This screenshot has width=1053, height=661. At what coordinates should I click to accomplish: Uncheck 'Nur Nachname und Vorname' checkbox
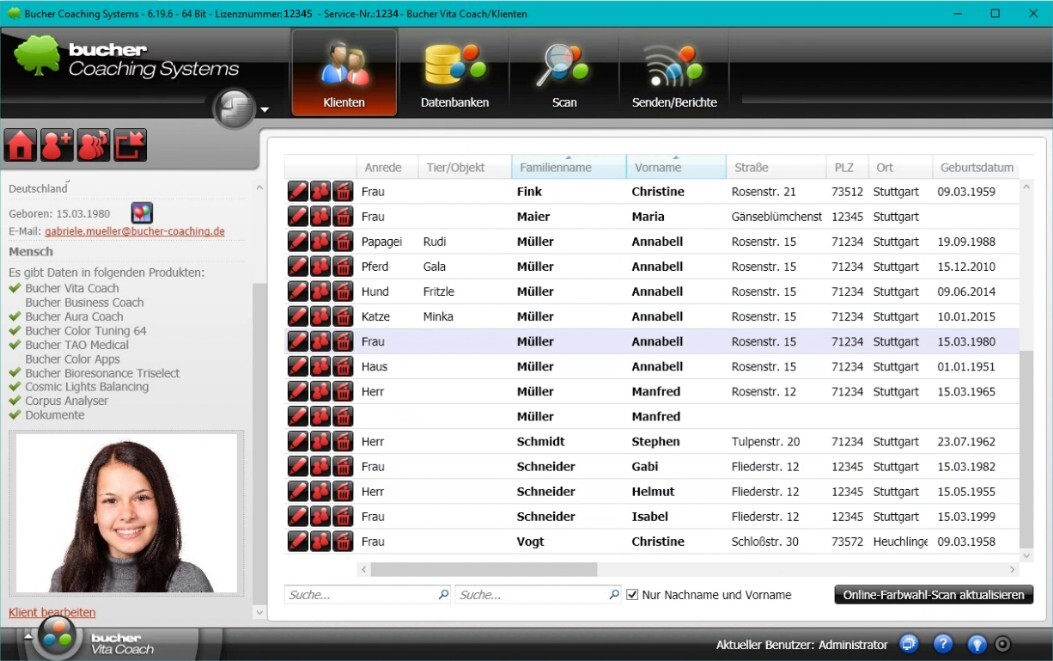632,595
